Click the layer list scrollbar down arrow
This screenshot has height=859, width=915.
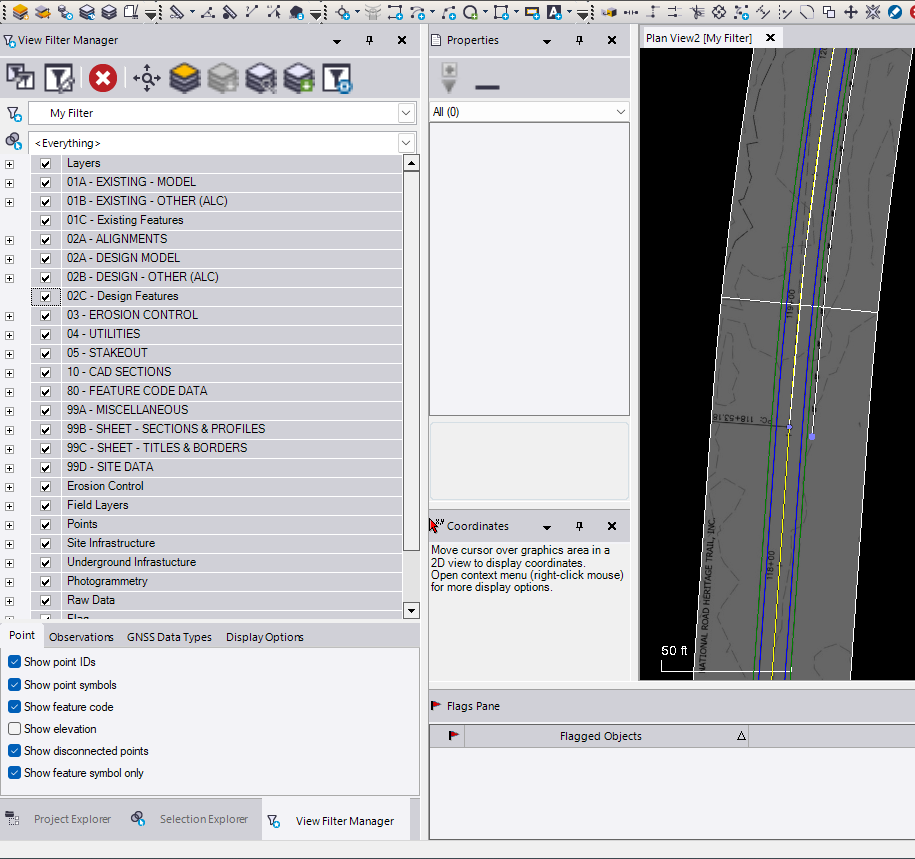pyautogui.click(x=411, y=610)
